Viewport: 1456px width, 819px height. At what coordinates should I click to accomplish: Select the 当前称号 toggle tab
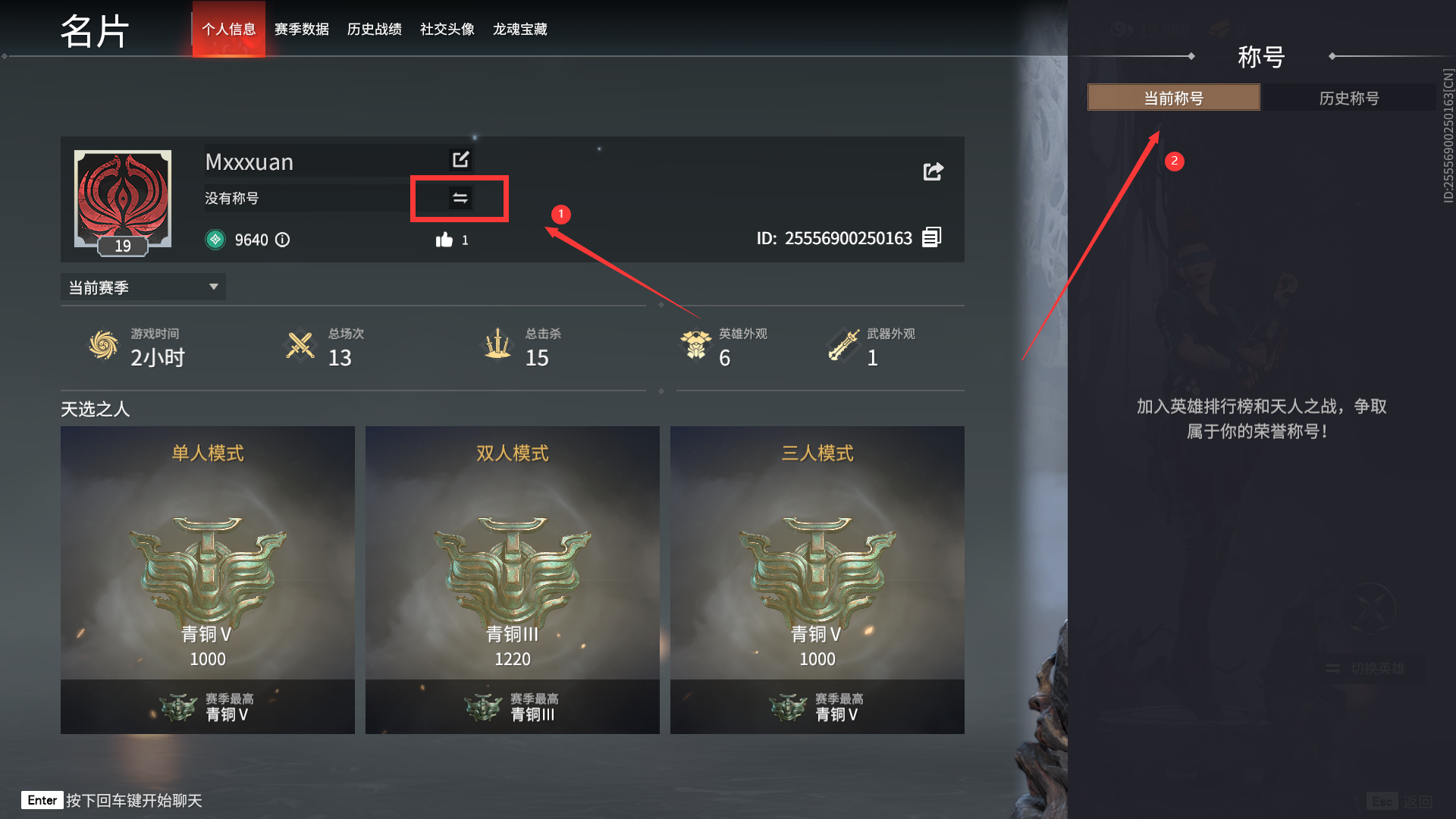tap(1173, 98)
